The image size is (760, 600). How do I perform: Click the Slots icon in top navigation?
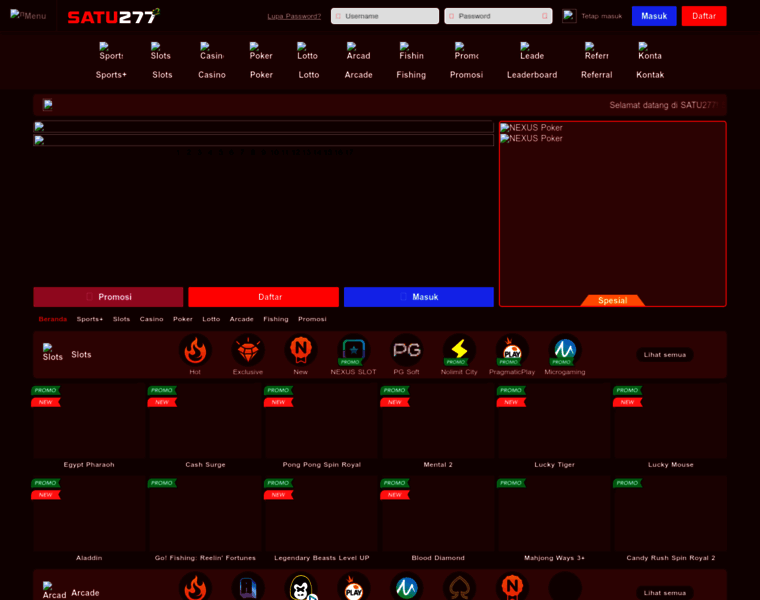coord(160,51)
